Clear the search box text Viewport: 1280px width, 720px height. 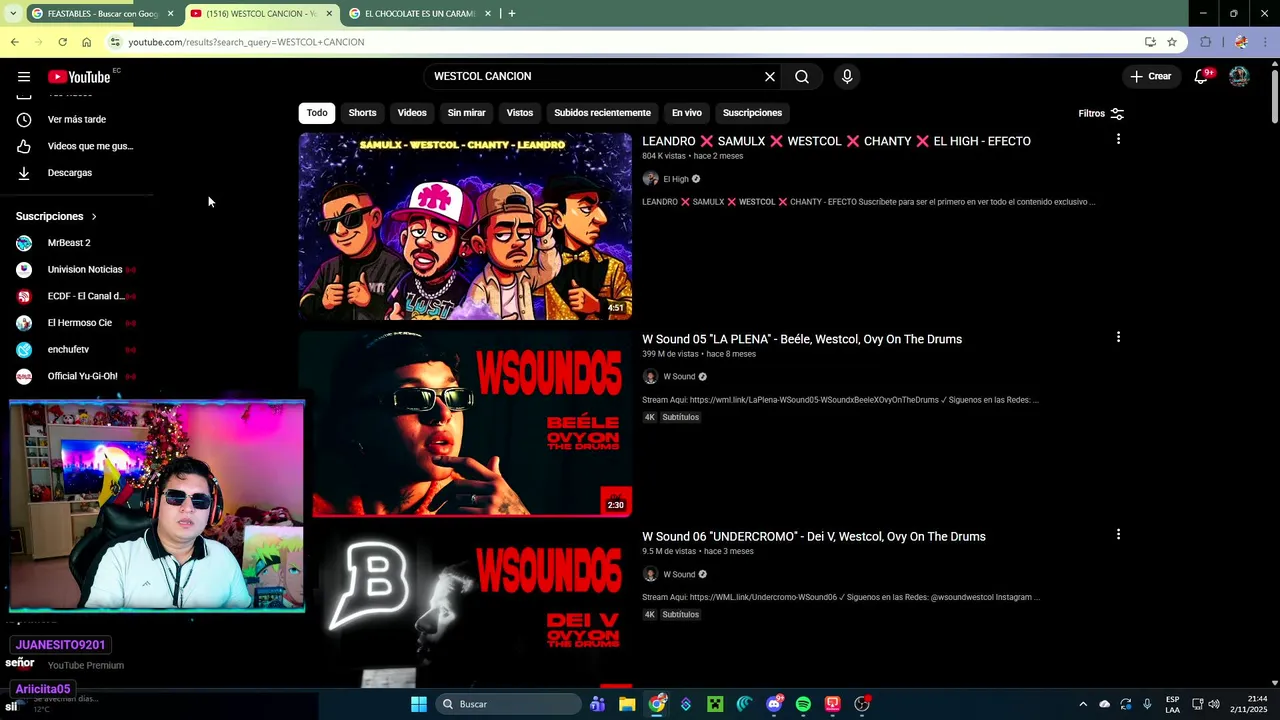(770, 77)
